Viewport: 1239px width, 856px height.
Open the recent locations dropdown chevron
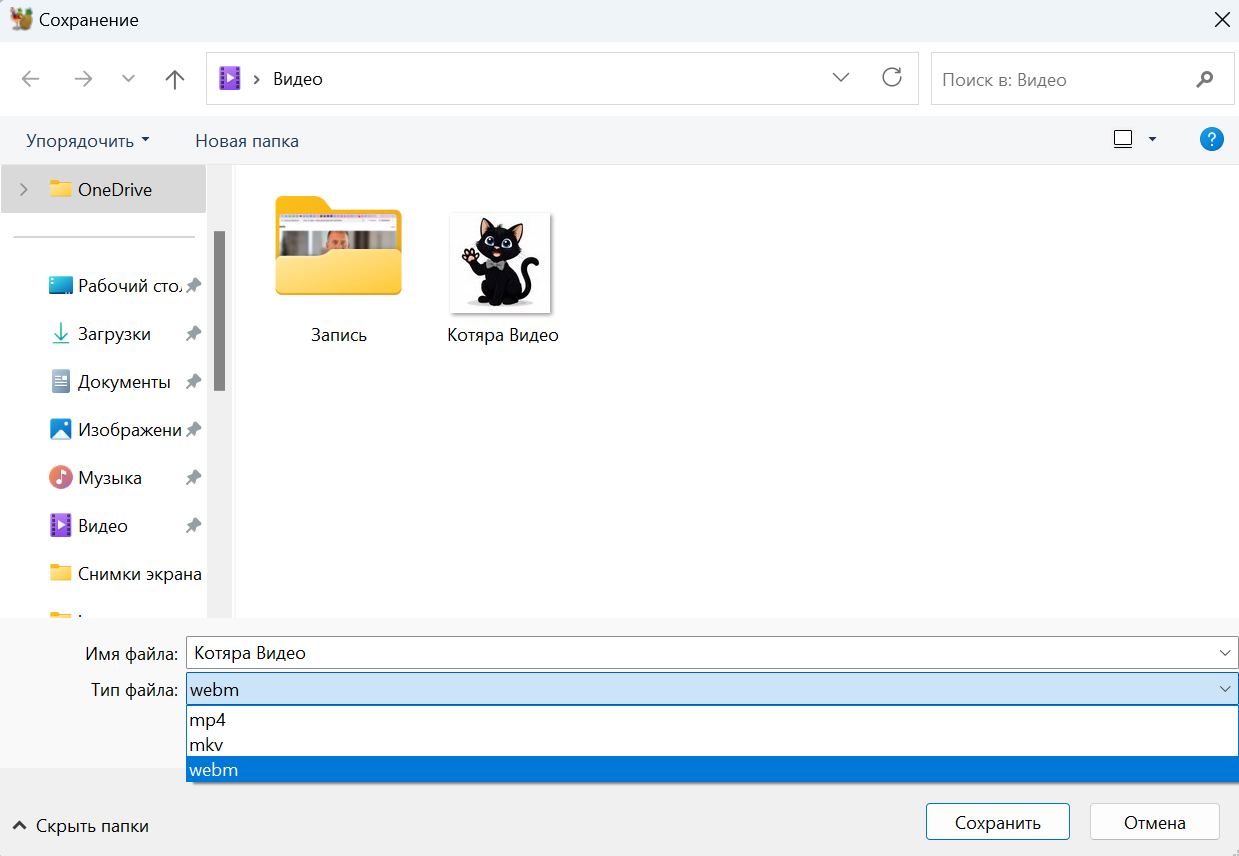128,80
